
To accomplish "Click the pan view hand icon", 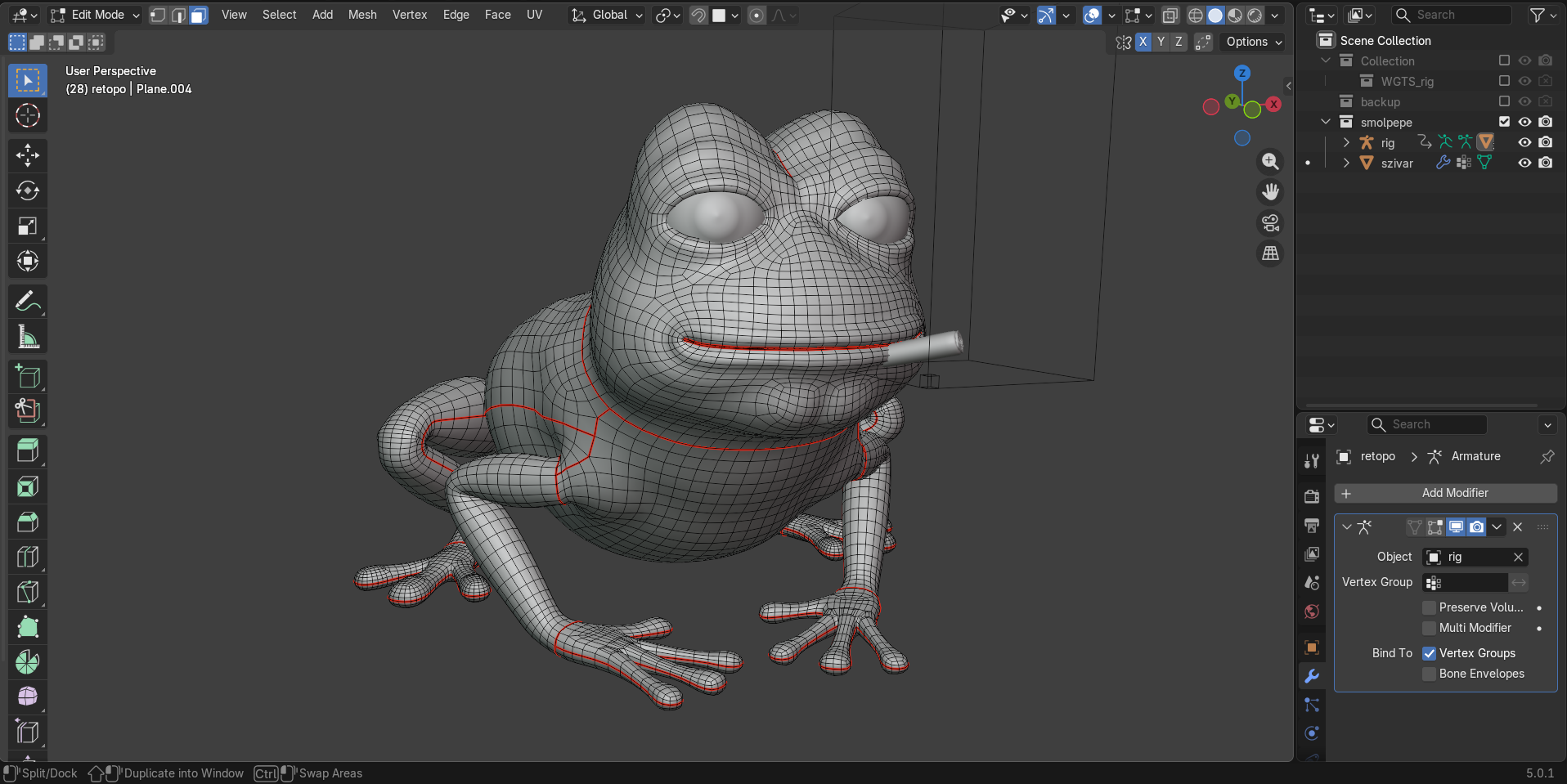I will point(1270,192).
